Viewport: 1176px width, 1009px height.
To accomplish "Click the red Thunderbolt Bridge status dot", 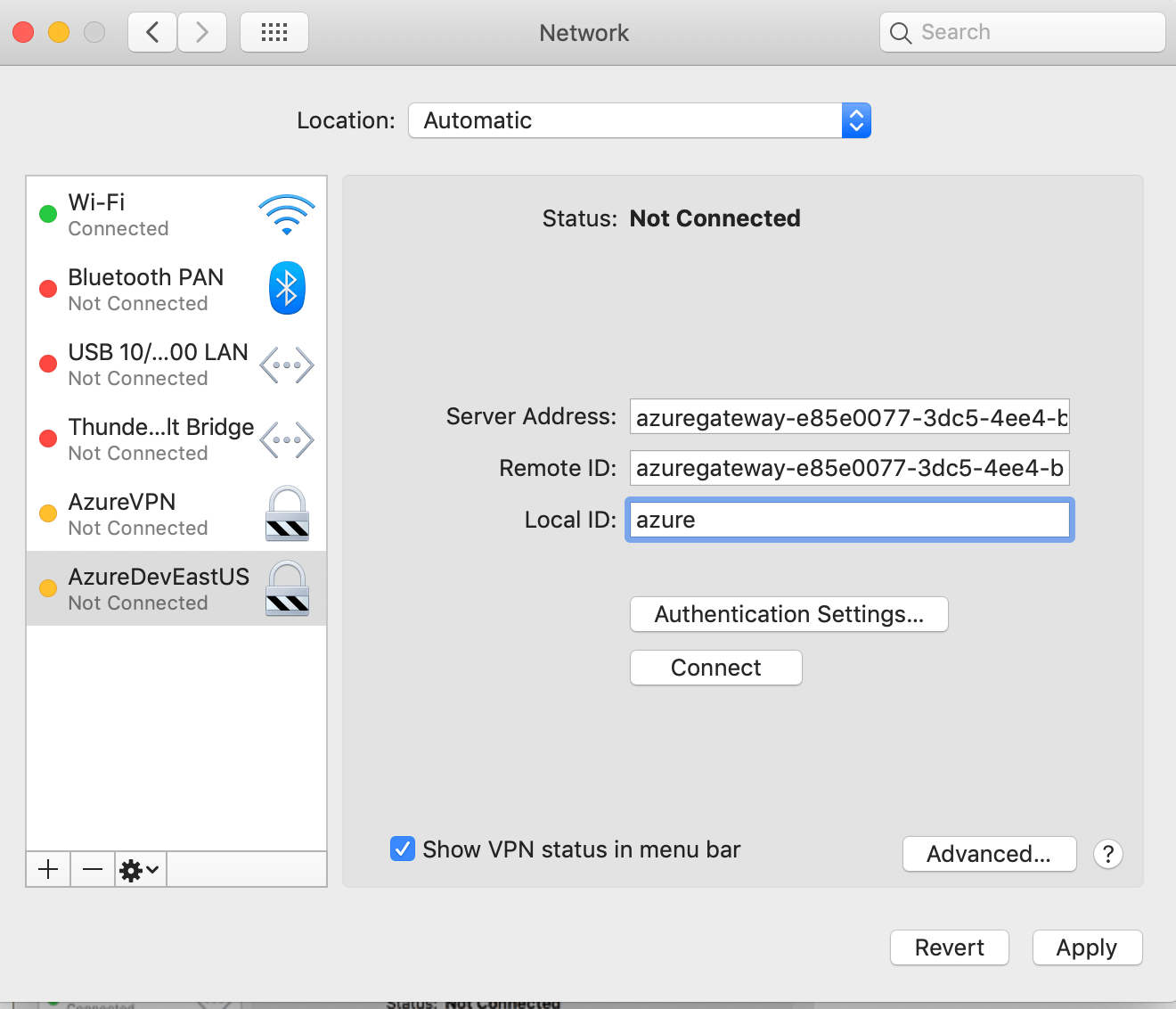I will (x=48, y=439).
